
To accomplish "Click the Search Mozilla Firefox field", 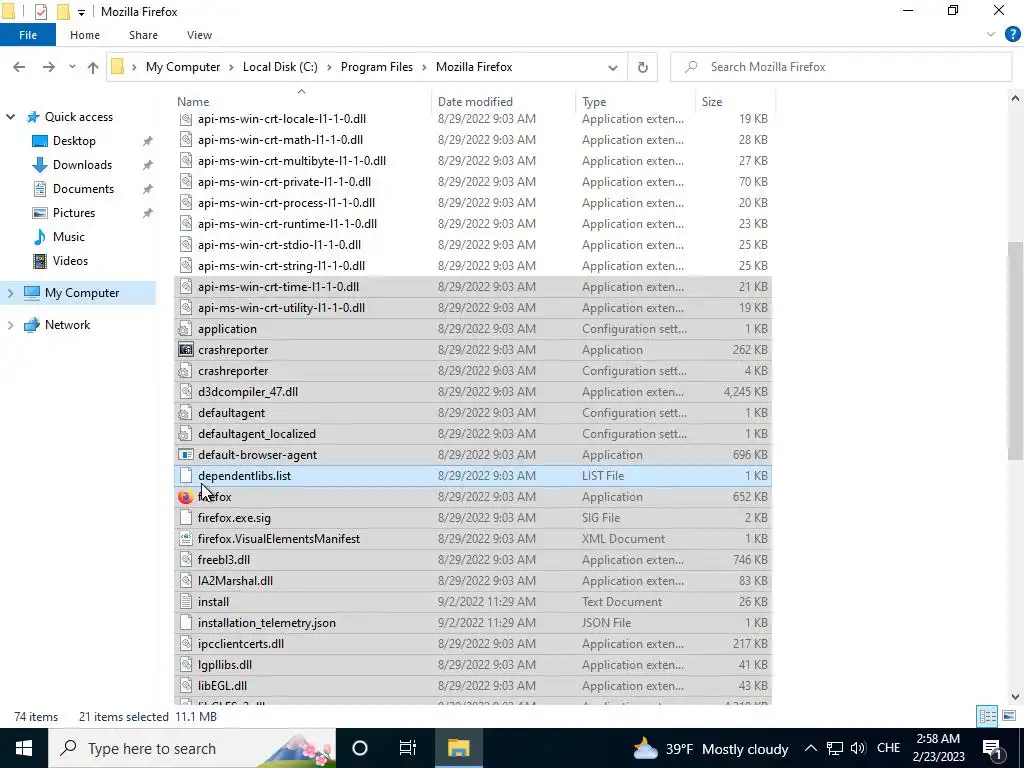I will coord(841,67).
